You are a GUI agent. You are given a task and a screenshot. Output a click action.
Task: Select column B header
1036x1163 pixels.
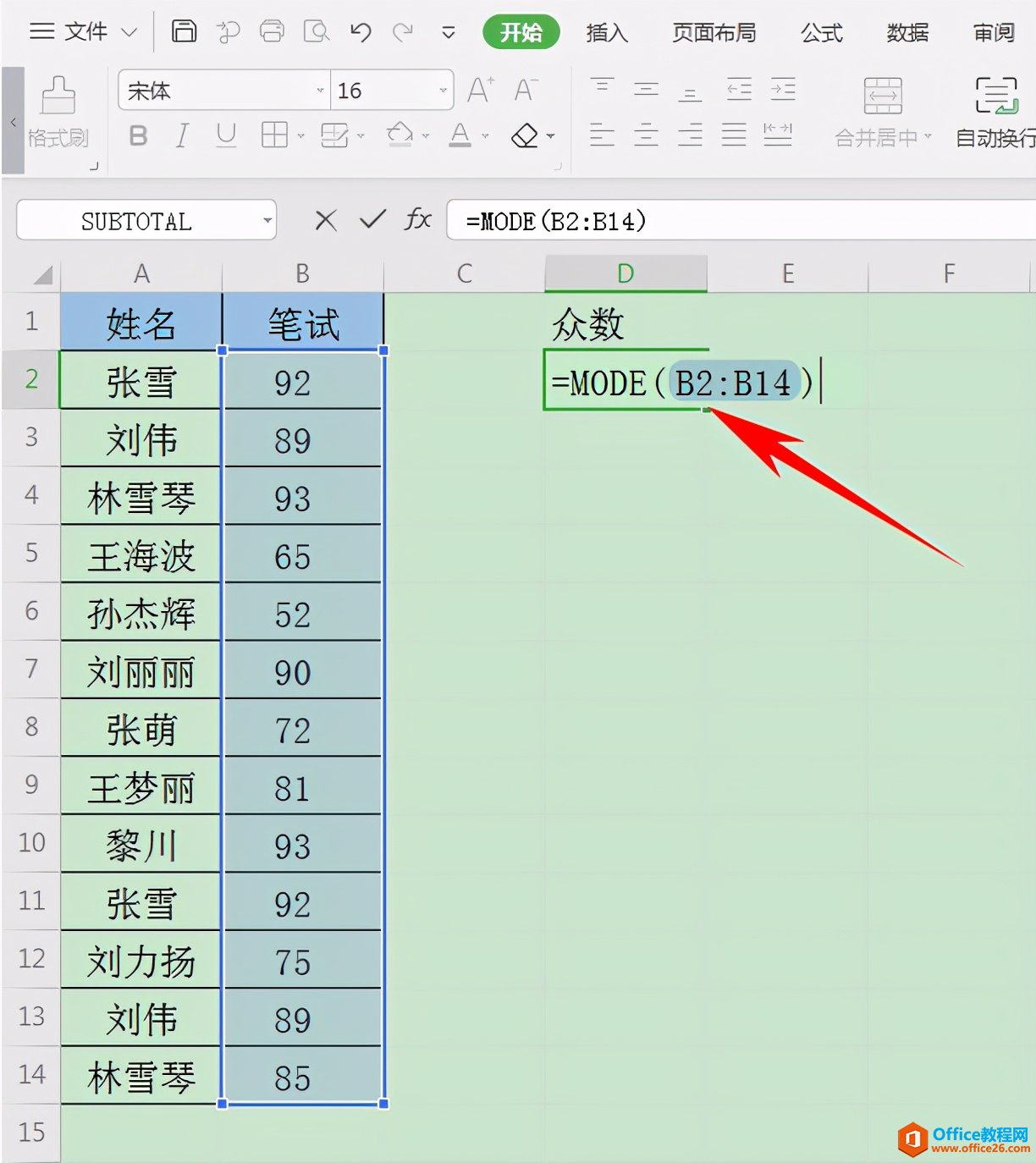pos(302,273)
